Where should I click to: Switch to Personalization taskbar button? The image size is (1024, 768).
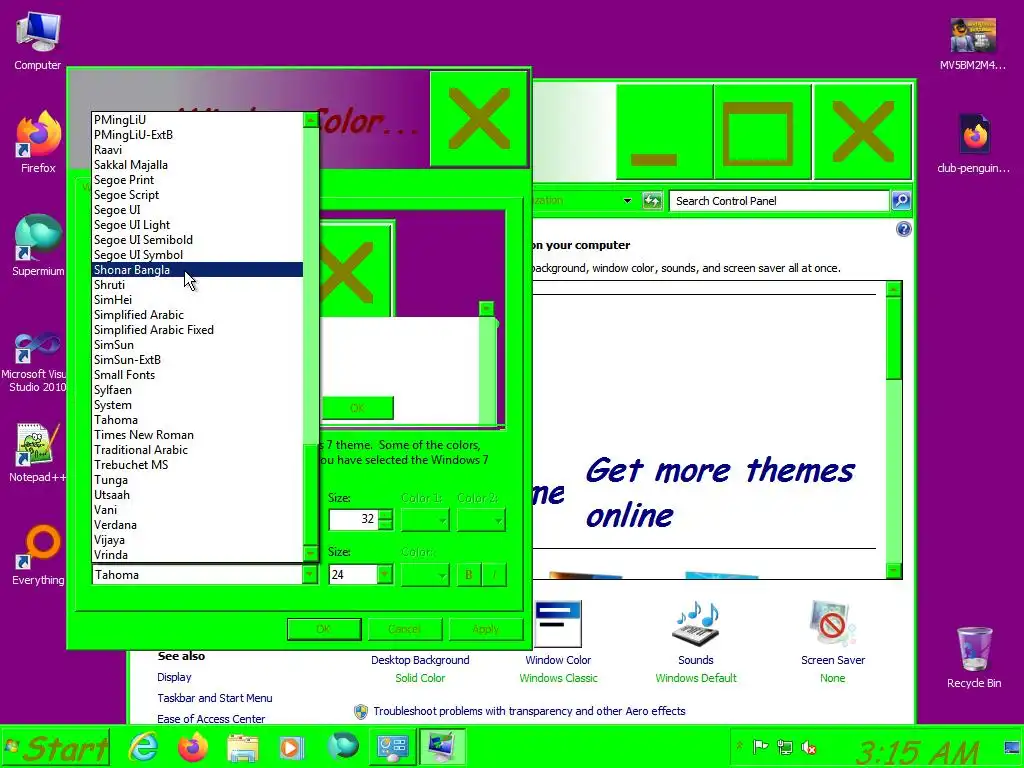pos(442,747)
